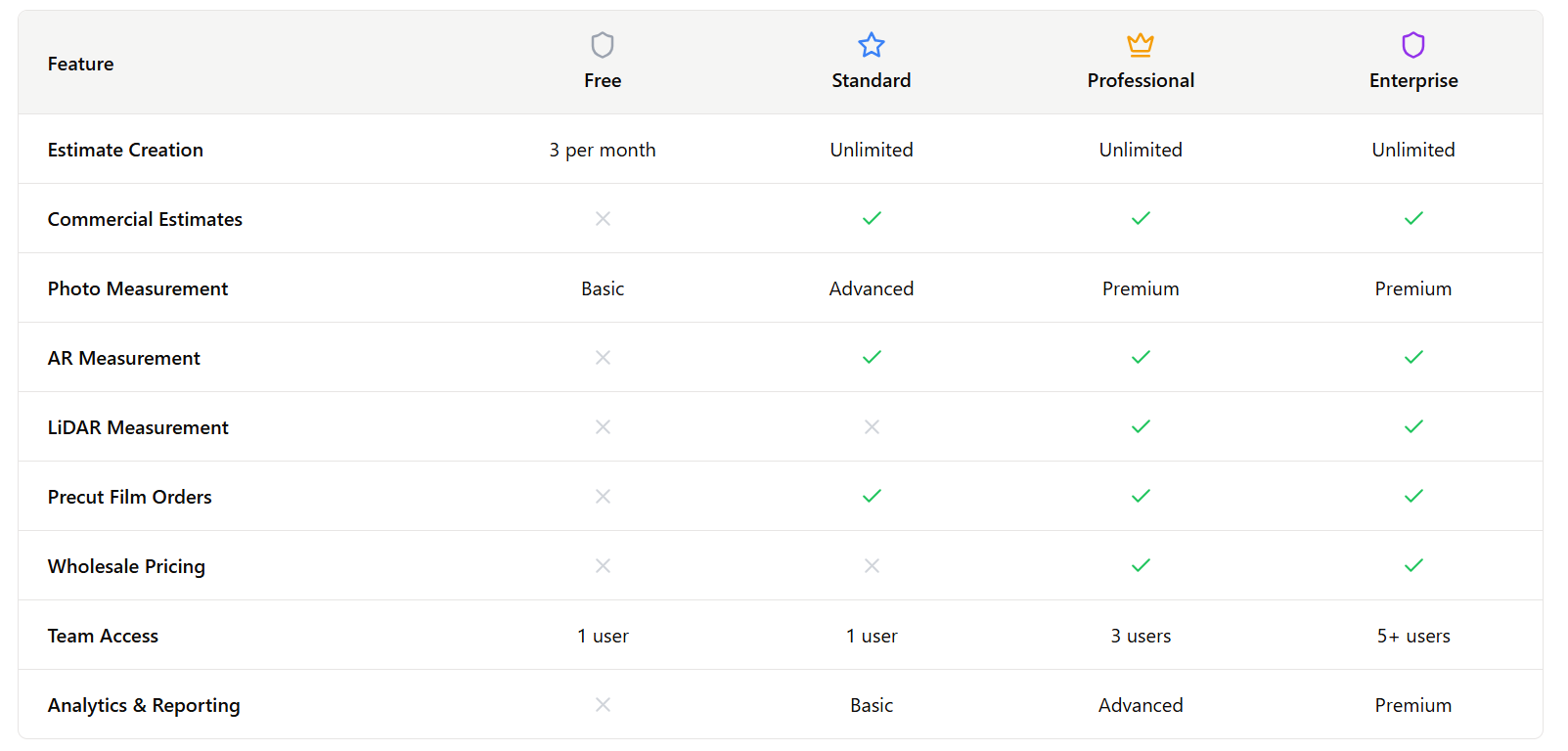
Task: Click the LiDAR Measurement cross under Standard
Action: coord(872,426)
